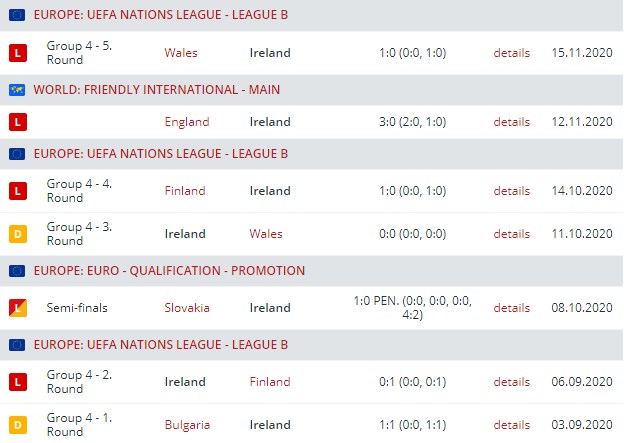Image resolution: width=624 pixels, height=443 pixels.
Task: Open the Bulgaria team link
Action: (x=187, y=425)
